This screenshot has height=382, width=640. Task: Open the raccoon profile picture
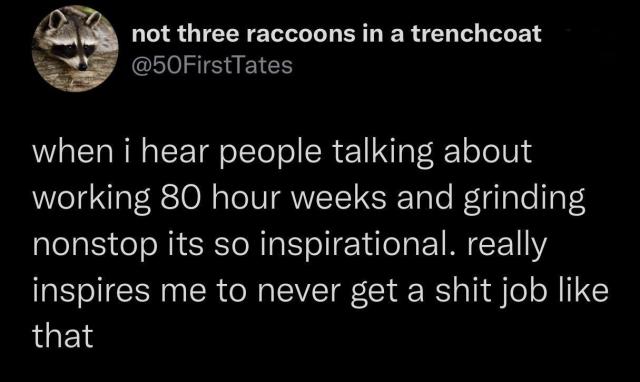click(x=75, y=49)
